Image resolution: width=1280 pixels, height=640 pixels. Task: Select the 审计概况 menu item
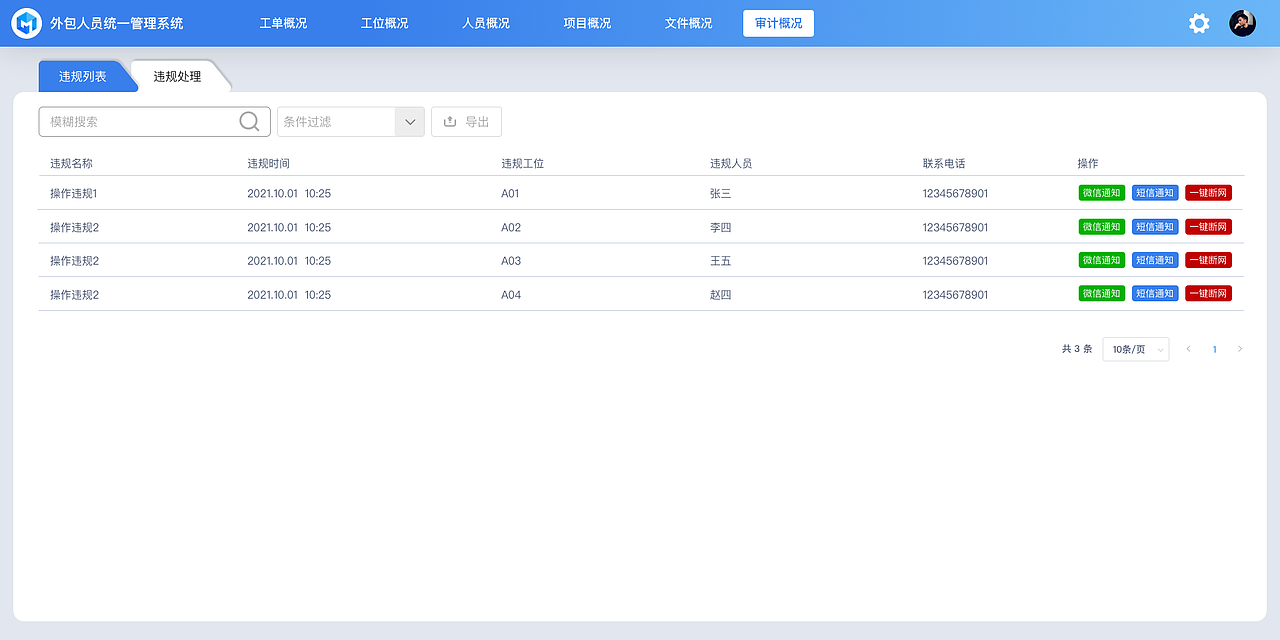pos(778,22)
